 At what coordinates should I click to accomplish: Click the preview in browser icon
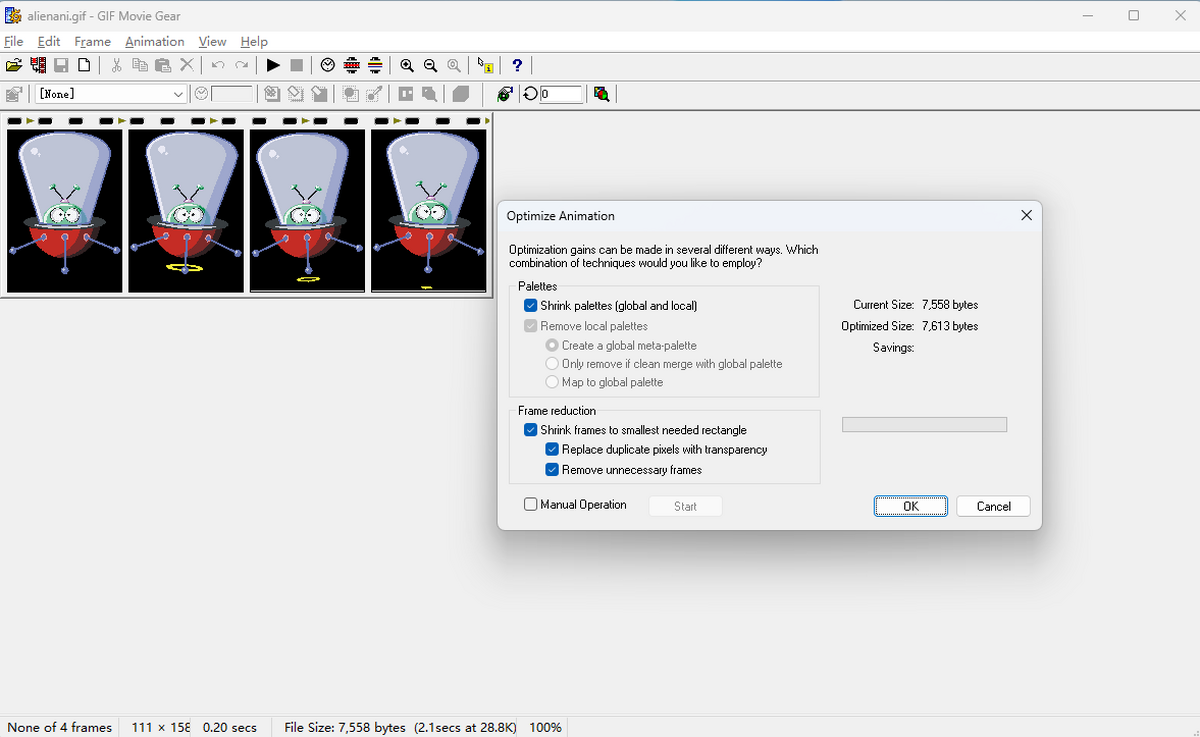tap(601, 94)
